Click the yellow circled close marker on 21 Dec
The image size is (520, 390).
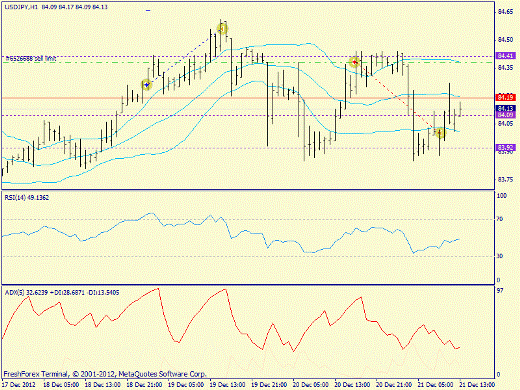[440, 133]
